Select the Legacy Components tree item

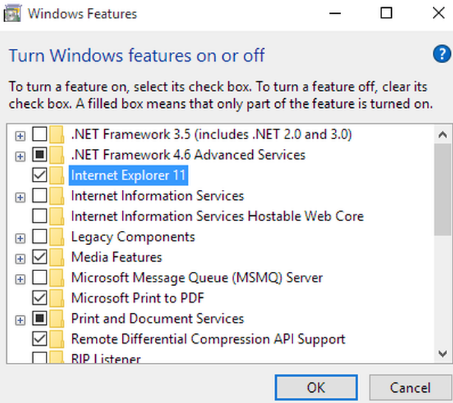tap(133, 237)
